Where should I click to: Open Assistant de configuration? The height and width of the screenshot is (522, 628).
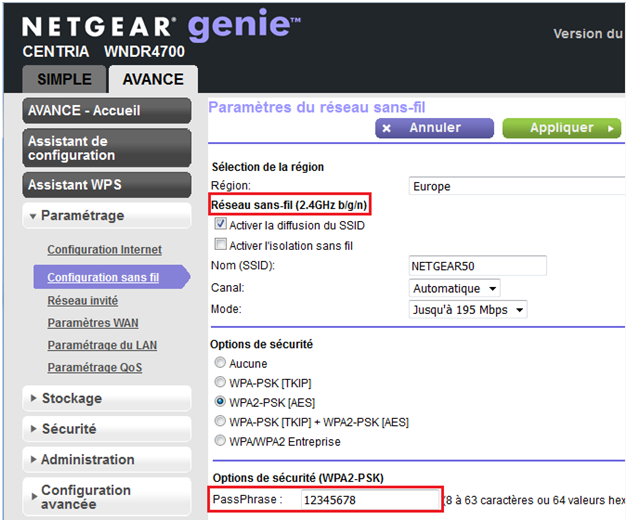click(107, 148)
